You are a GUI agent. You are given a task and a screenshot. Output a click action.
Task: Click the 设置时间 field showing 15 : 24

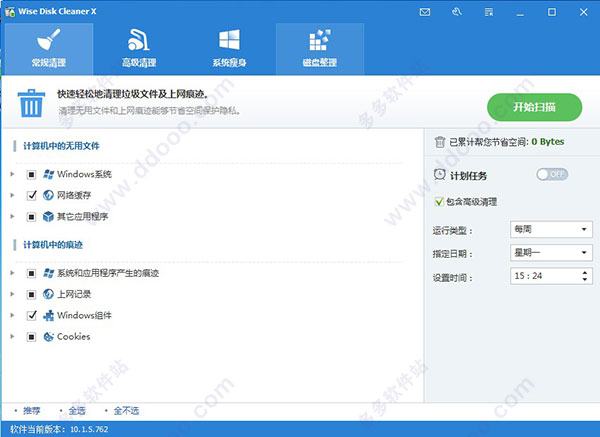(551, 276)
